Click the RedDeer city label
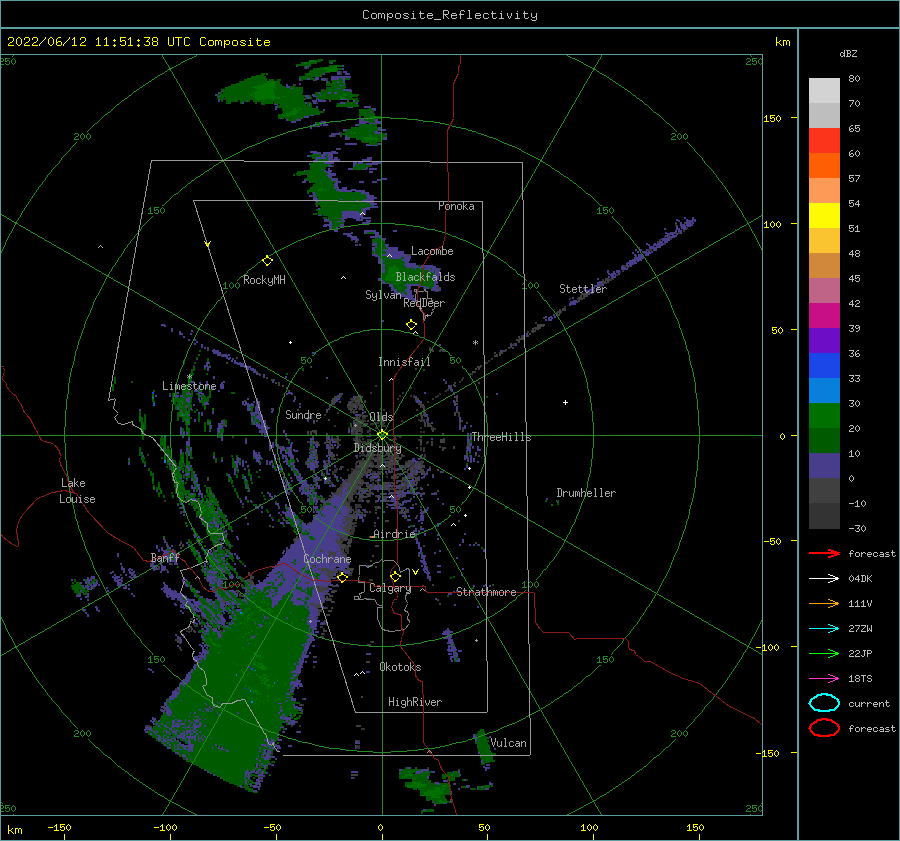This screenshot has width=900, height=841. click(424, 303)
